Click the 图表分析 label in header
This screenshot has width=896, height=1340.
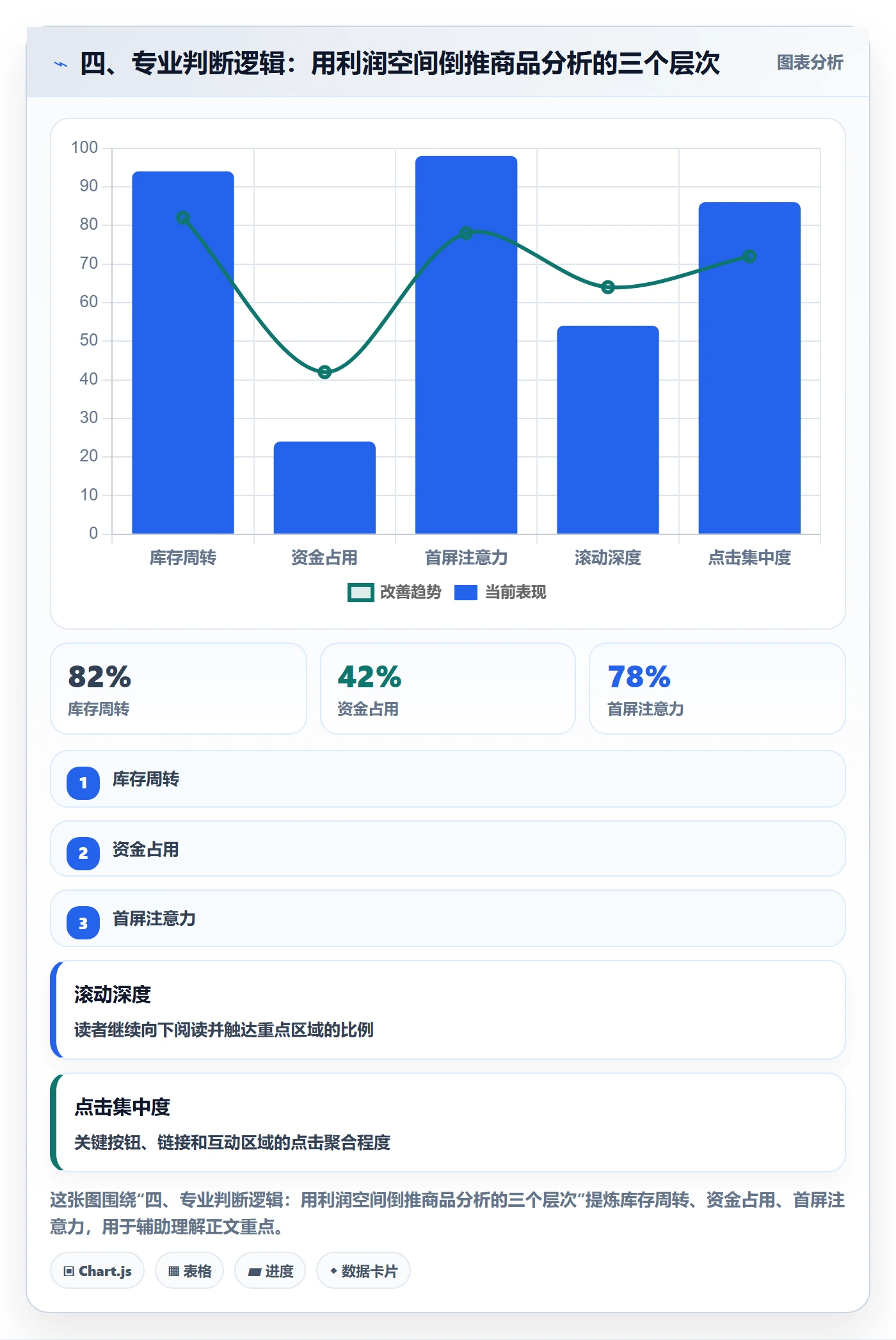tap(810, 63)
